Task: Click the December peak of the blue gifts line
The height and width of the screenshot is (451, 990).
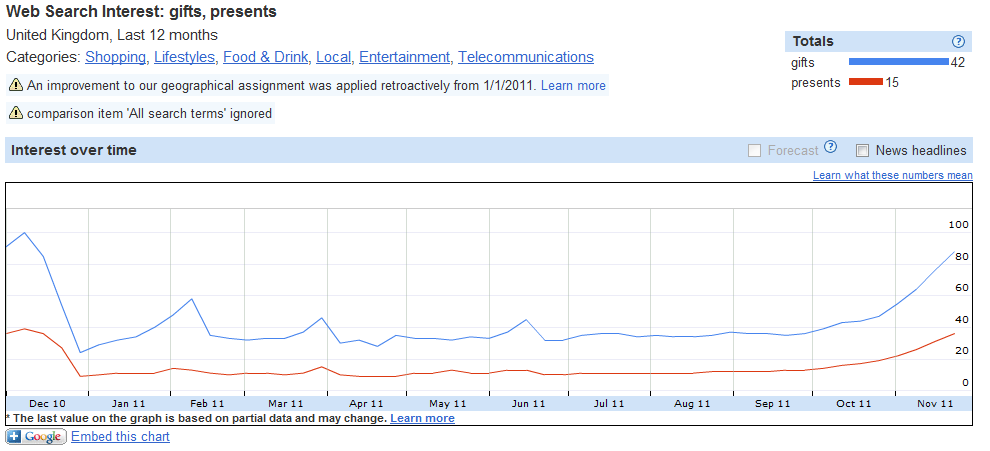Action: [24, 232]
